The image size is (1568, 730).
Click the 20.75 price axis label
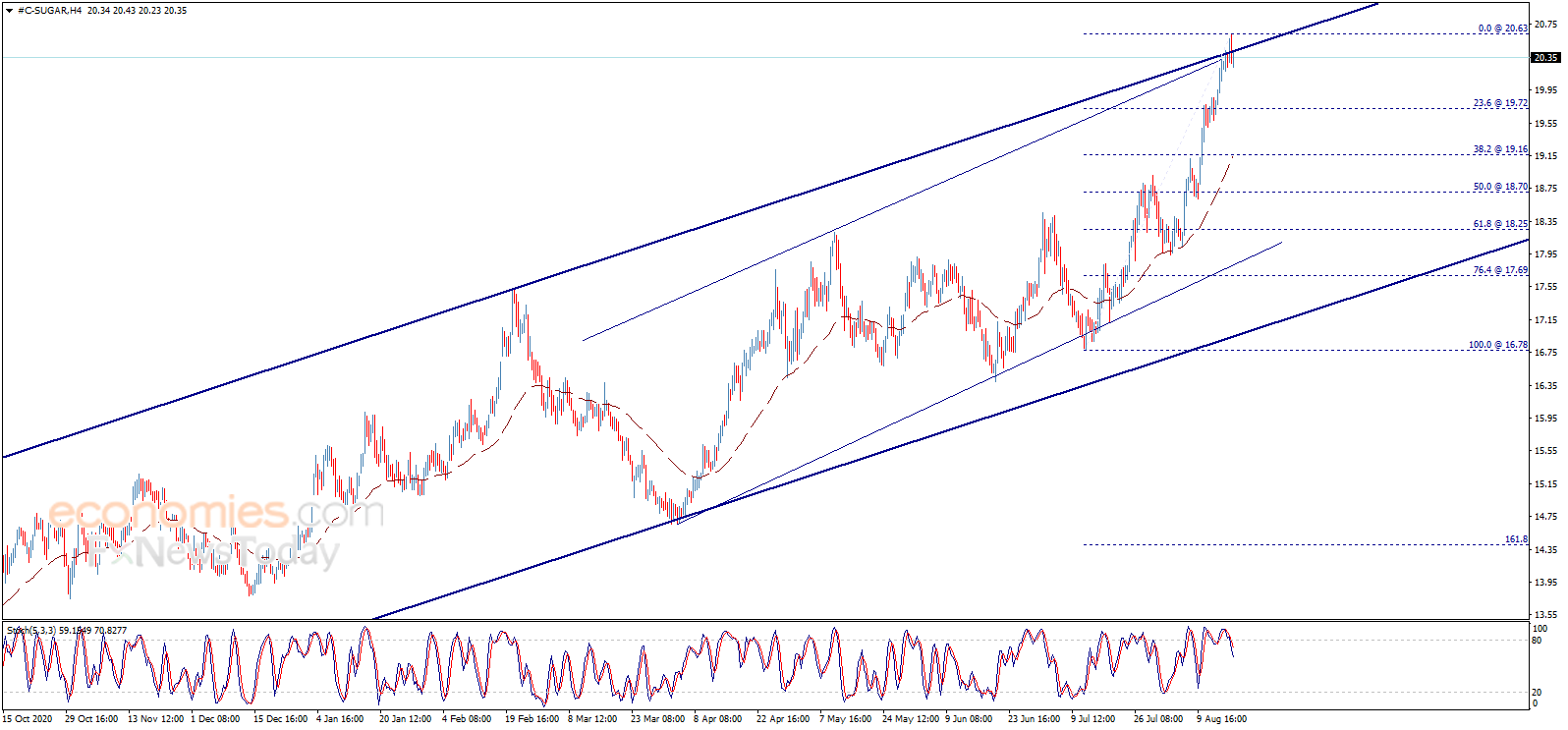[x=1546, y=25]
